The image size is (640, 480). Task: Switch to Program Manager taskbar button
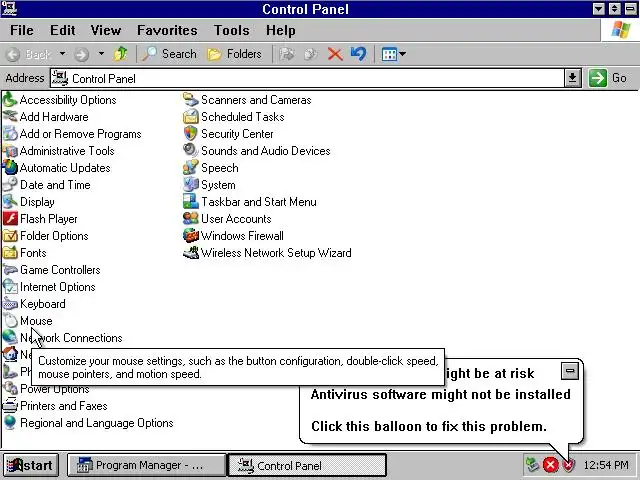146,465
